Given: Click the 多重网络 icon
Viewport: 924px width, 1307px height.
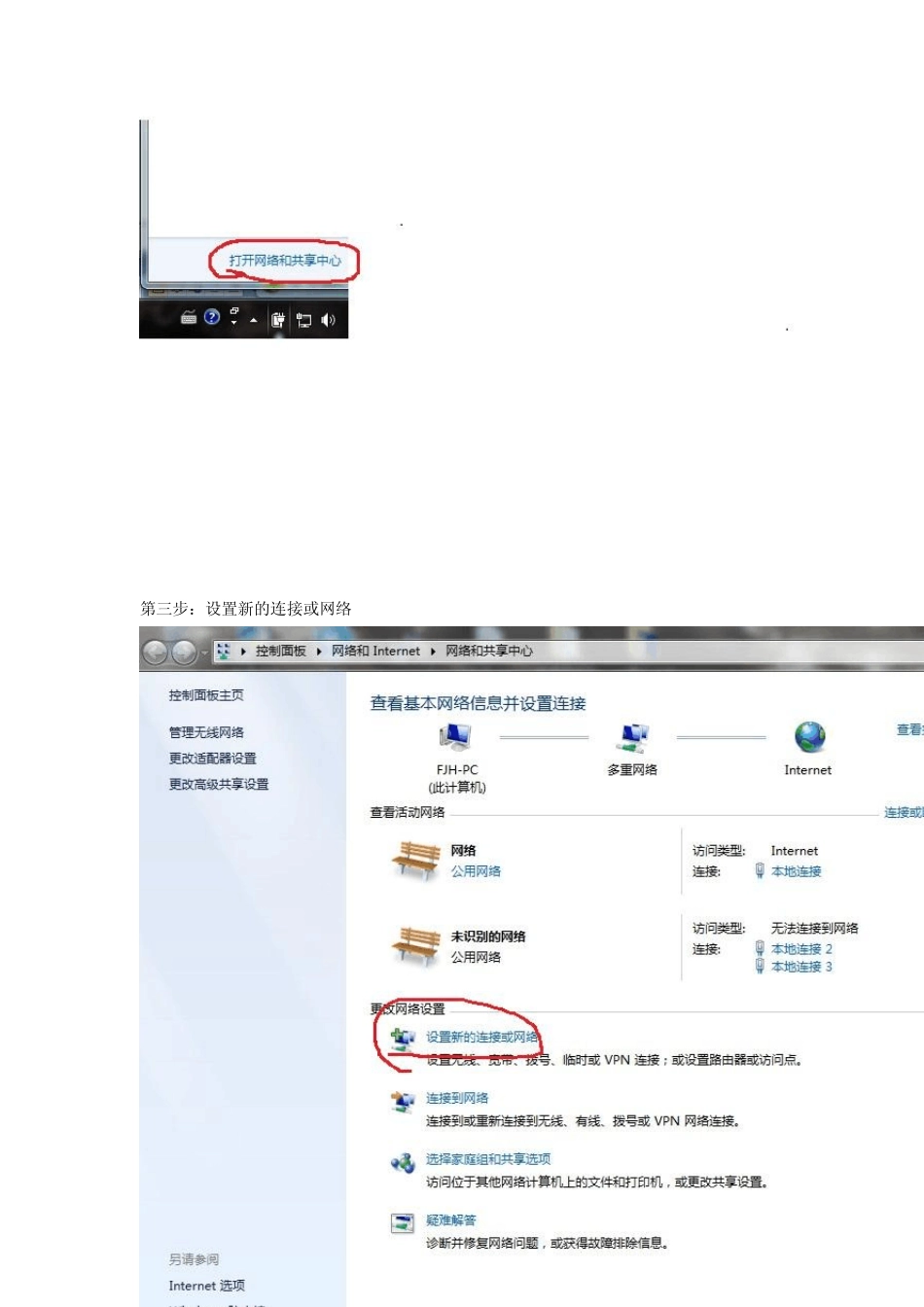Looking at the screenshot, I should (x=633, y=738).
